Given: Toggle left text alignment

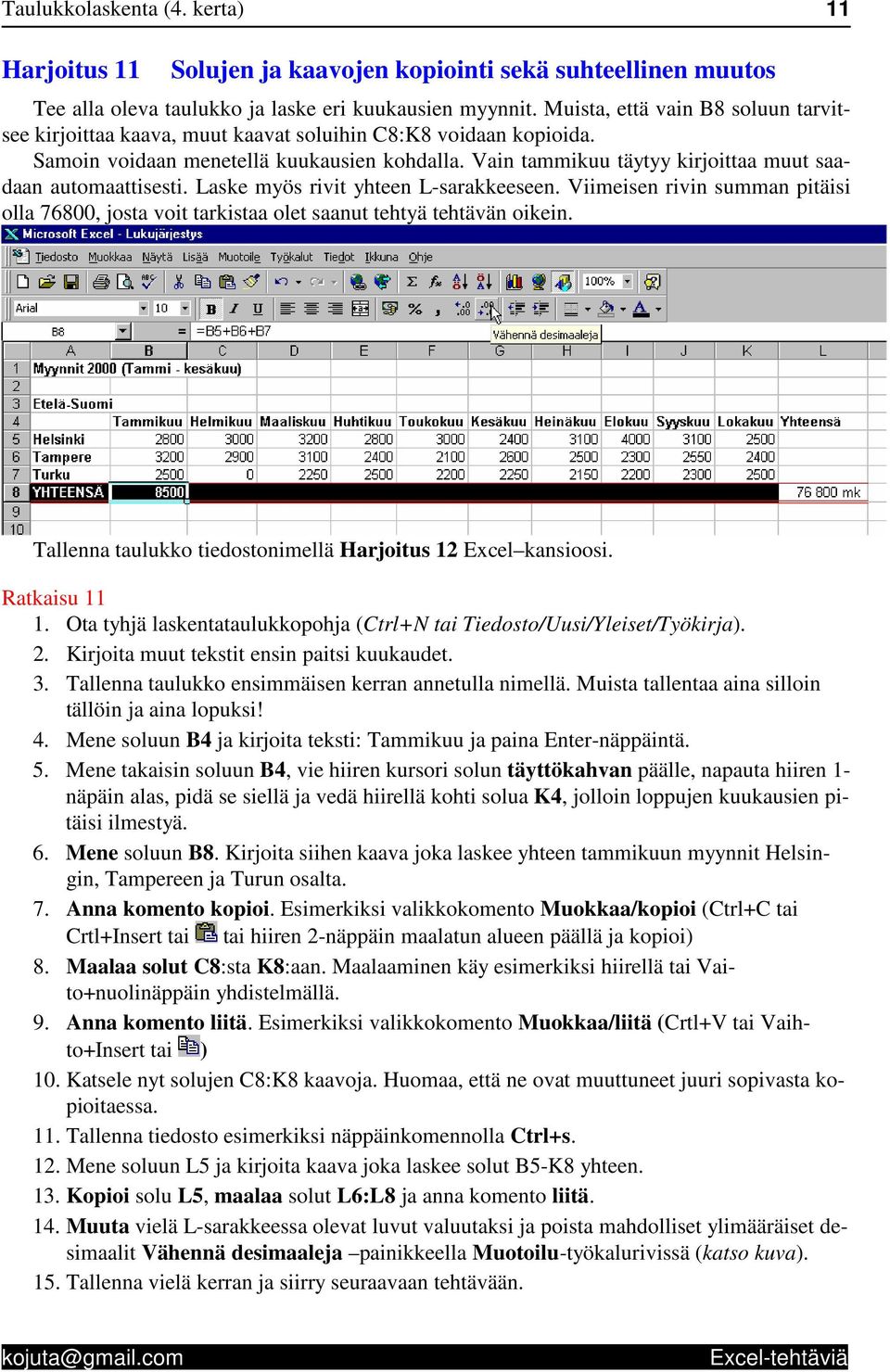Looking at the screenshot, I should click(287, 309).
